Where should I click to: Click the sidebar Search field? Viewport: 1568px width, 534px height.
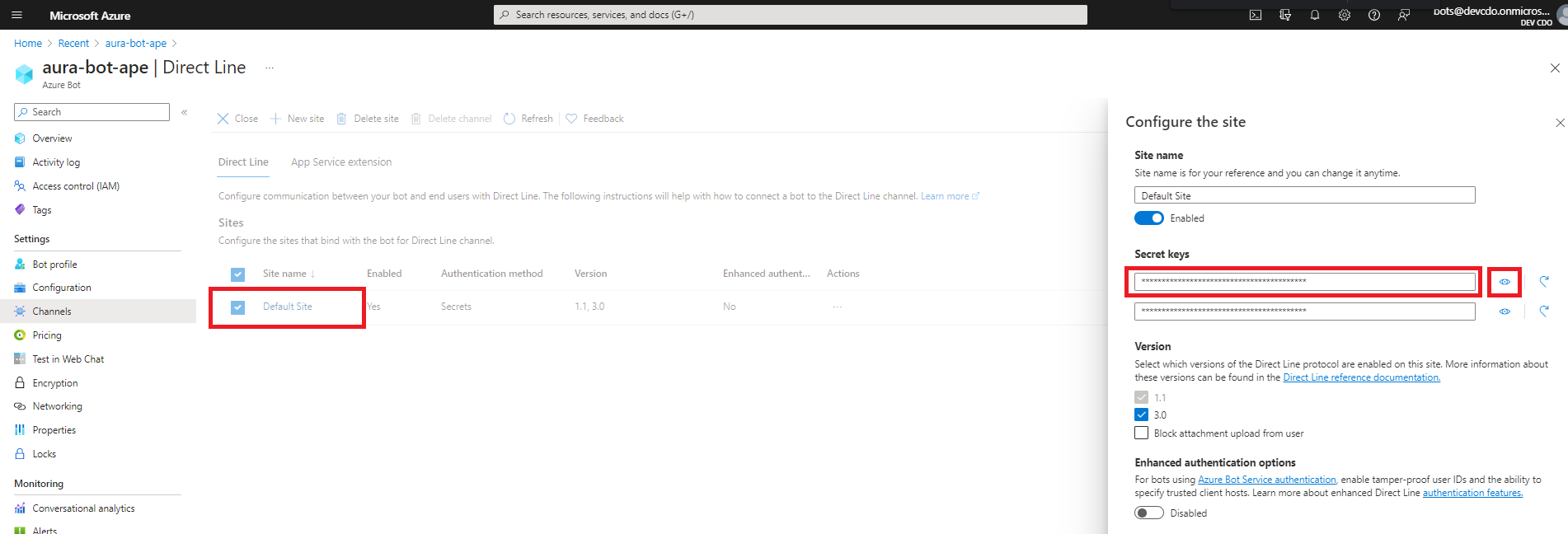click(x=92, y=112)
